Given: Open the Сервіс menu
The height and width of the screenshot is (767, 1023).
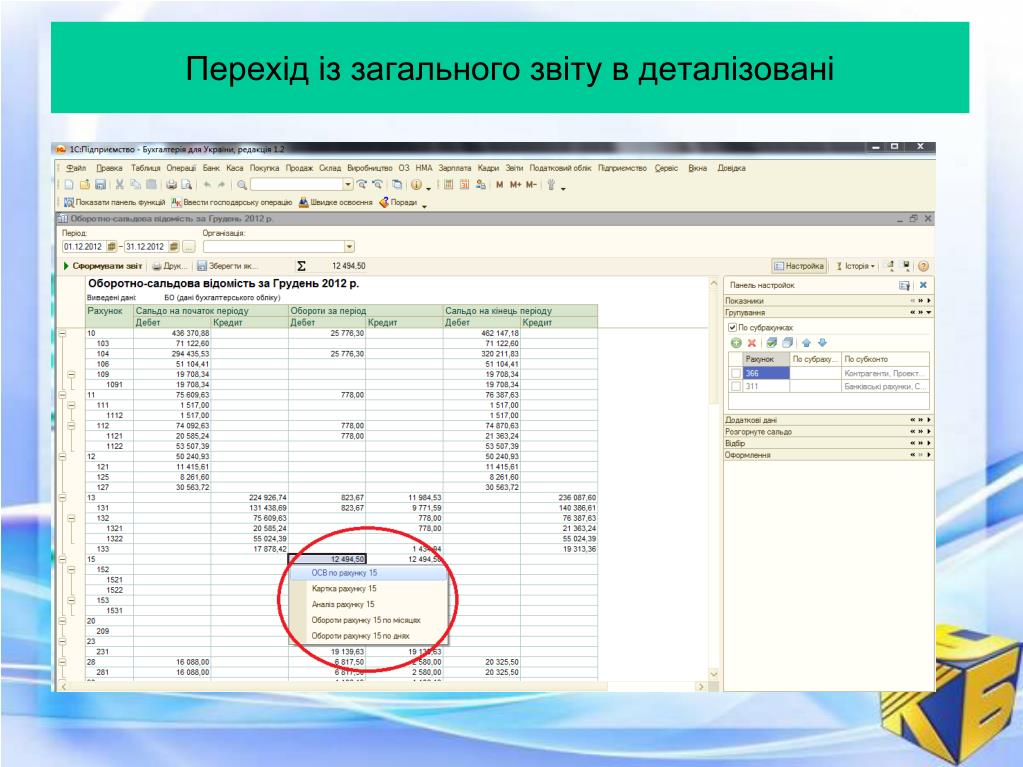Looking at the screenshot, I should click(666, 168).
